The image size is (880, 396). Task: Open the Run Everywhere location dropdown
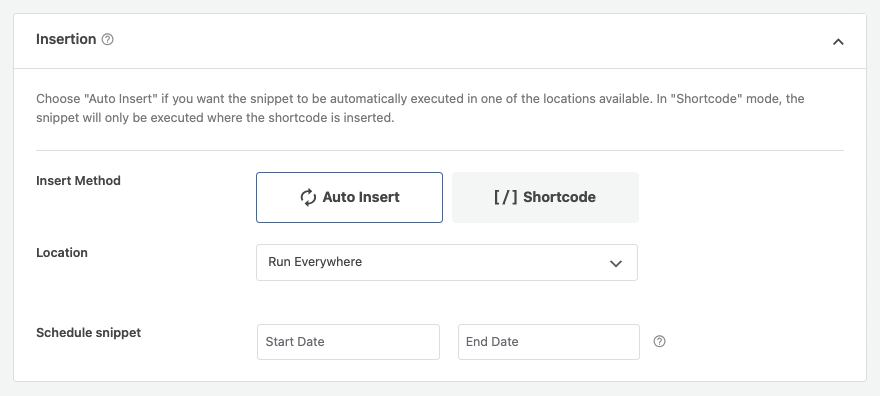click(x=447, y=263)
